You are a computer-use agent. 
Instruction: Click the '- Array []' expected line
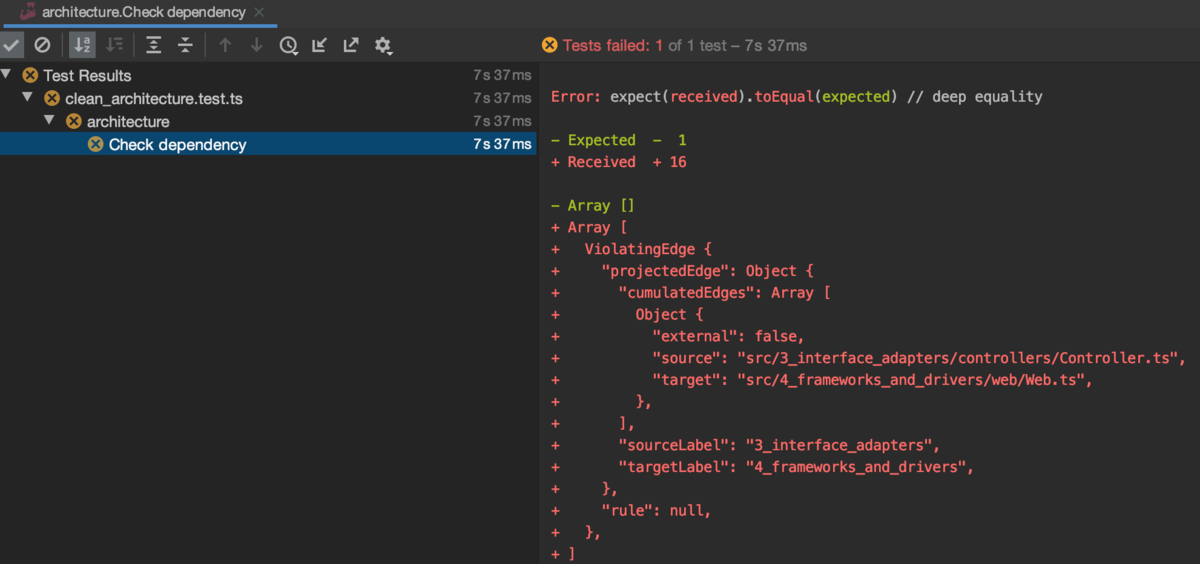(x=593, y=205)
